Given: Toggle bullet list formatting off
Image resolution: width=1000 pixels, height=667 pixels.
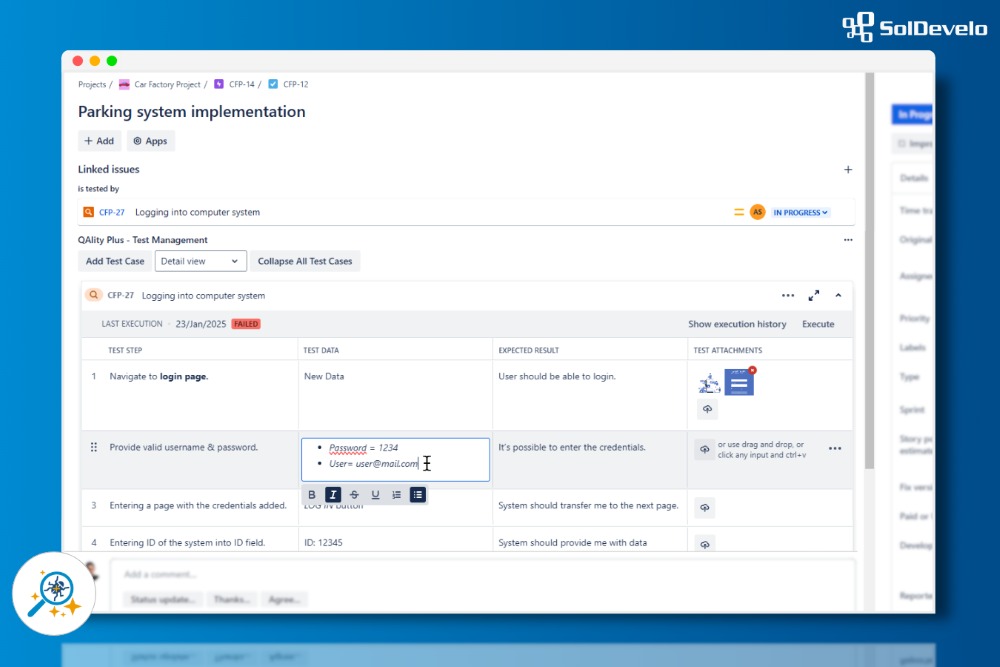Looking at the screenshot, I should point(418,494).
